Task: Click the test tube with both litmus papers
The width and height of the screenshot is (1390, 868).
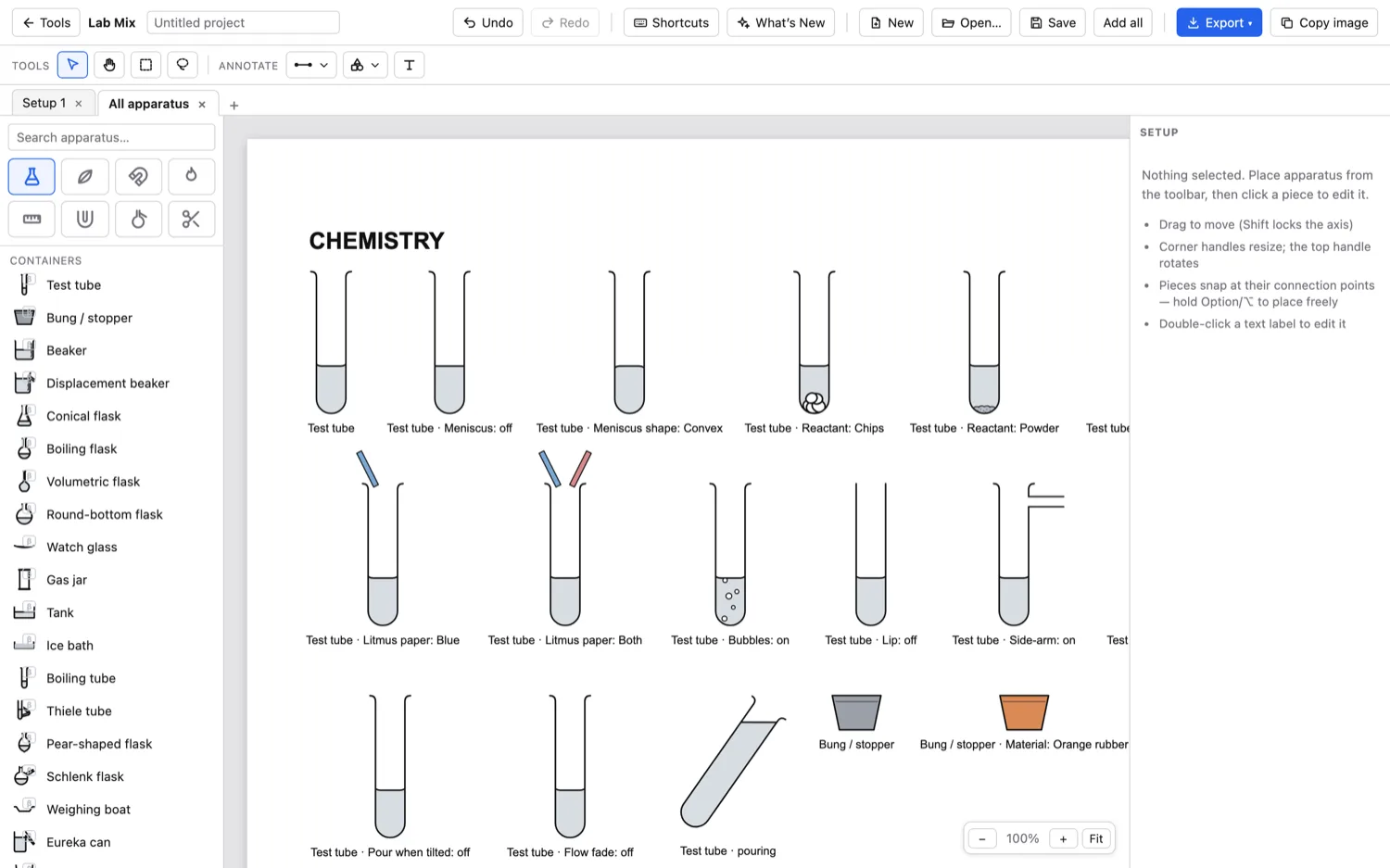Action: (x=565, y=539)
